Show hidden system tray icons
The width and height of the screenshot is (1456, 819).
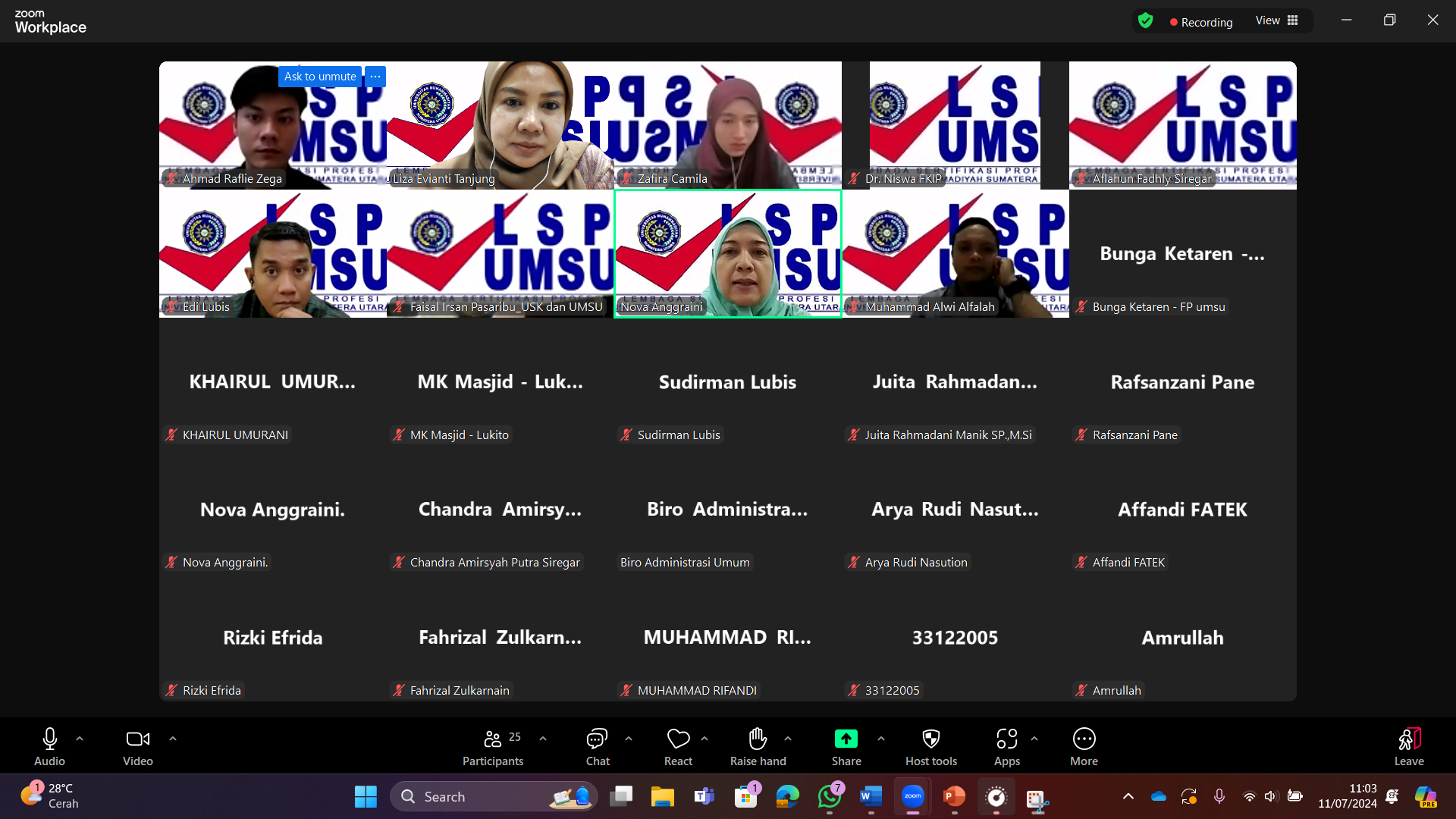click(1128, 796)
